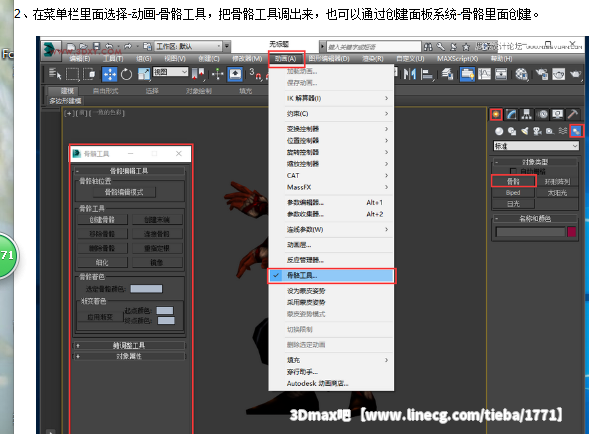Click the Undo arrow icon

point(109,46)
